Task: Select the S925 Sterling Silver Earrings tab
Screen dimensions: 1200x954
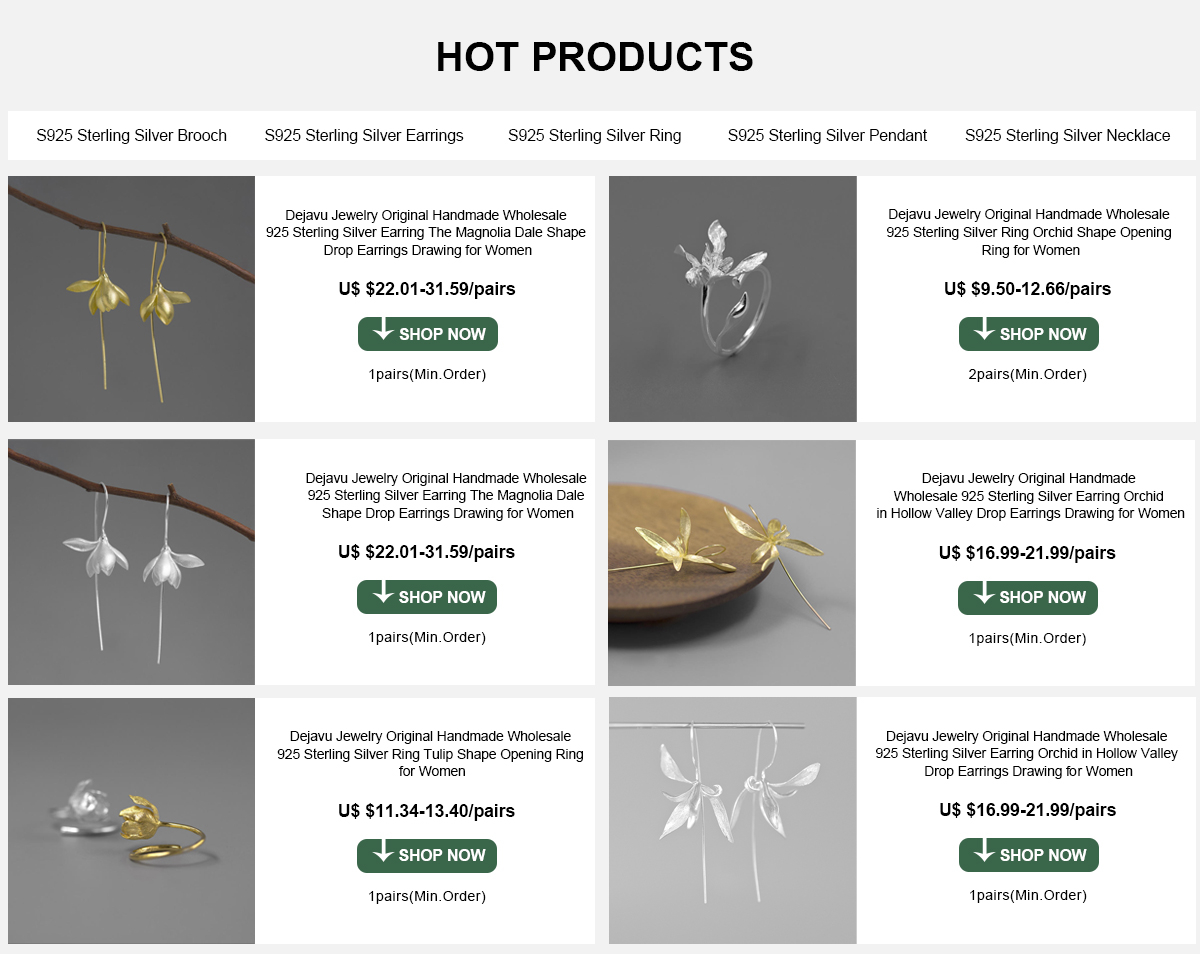Action: coord(364,135)
